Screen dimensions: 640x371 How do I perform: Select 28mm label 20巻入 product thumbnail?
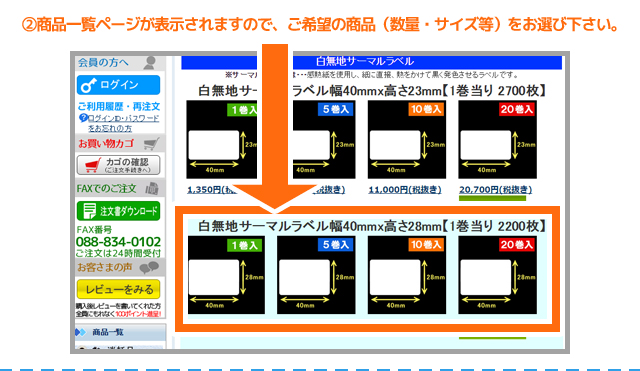pos(498,275)
